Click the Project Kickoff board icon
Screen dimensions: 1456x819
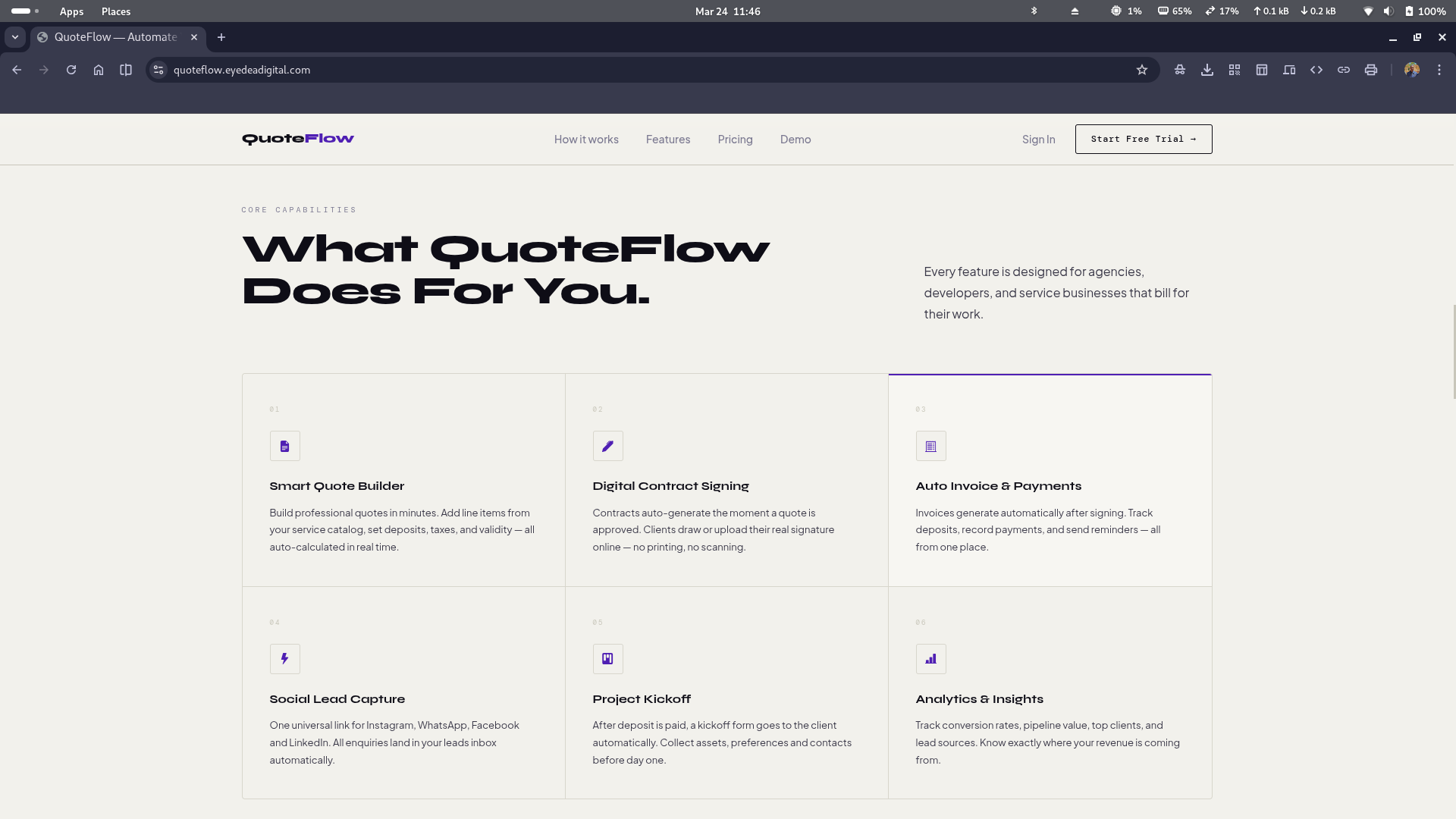[x=607, y=659]
